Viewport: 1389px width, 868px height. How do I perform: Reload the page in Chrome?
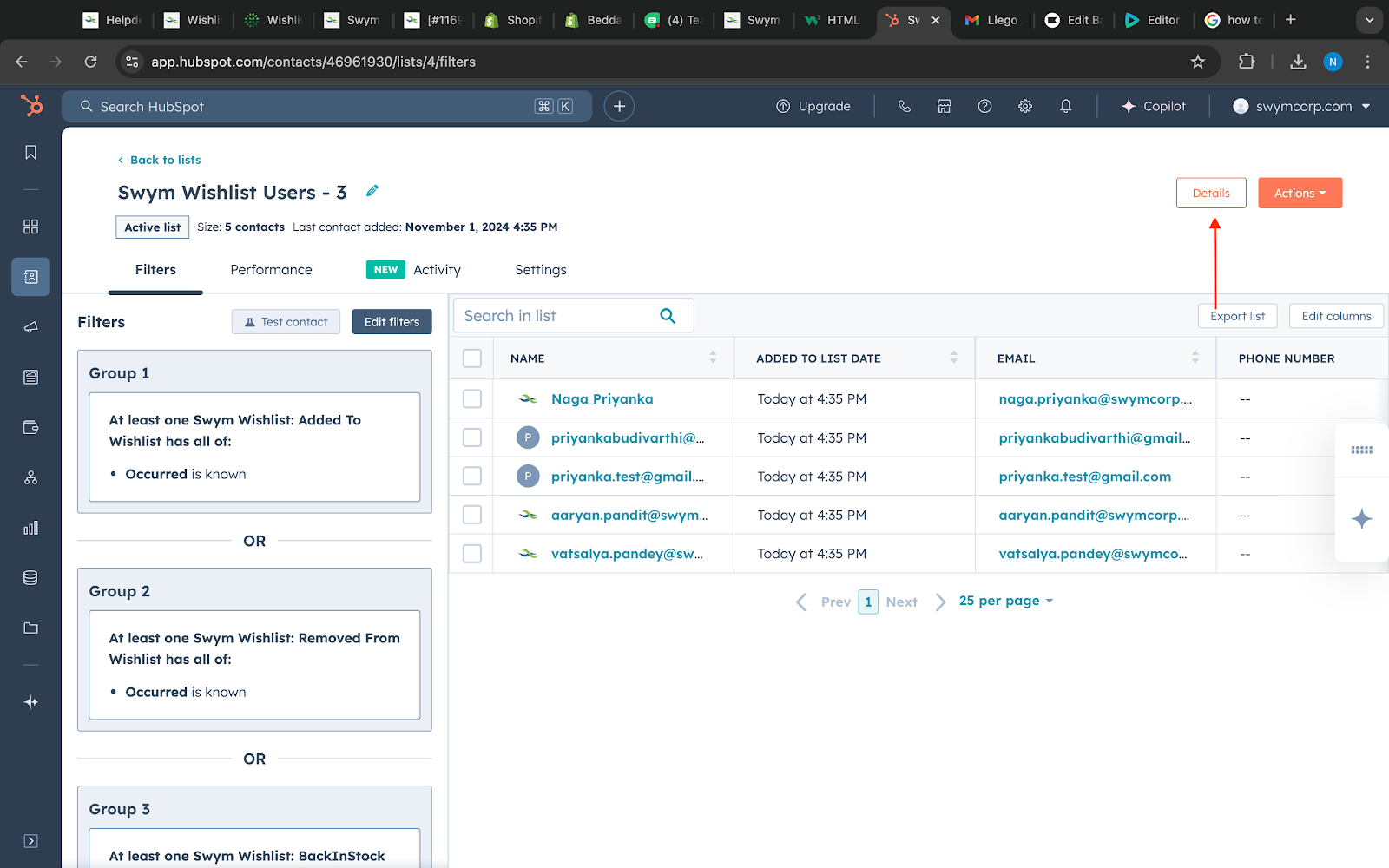tap(90, 62)
